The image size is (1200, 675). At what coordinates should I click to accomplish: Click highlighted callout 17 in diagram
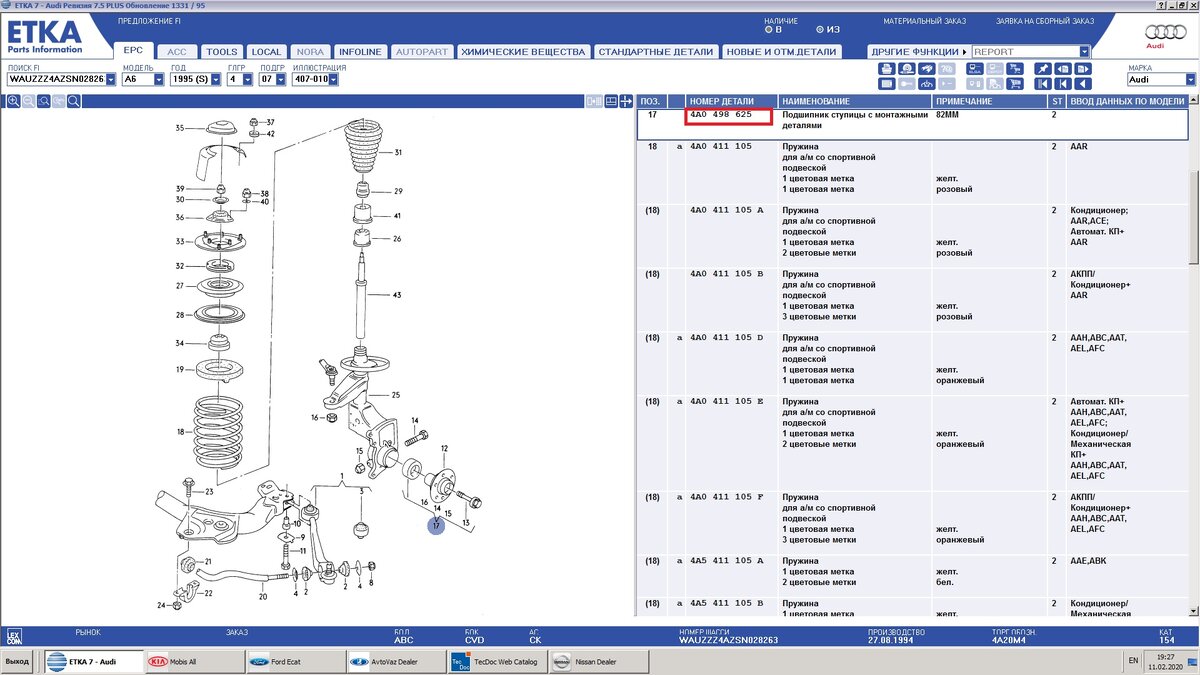(436, 525)
